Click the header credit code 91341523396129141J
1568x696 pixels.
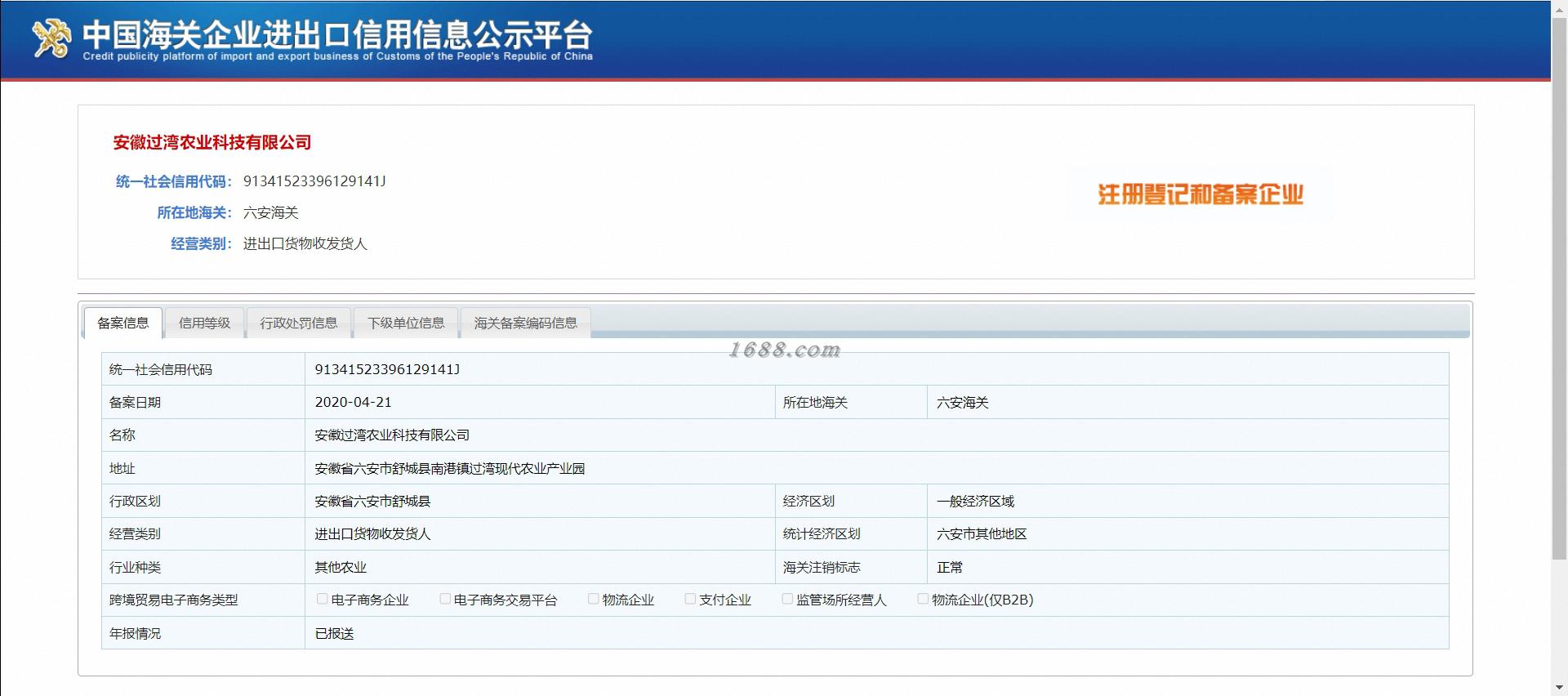tap(314, 181)
